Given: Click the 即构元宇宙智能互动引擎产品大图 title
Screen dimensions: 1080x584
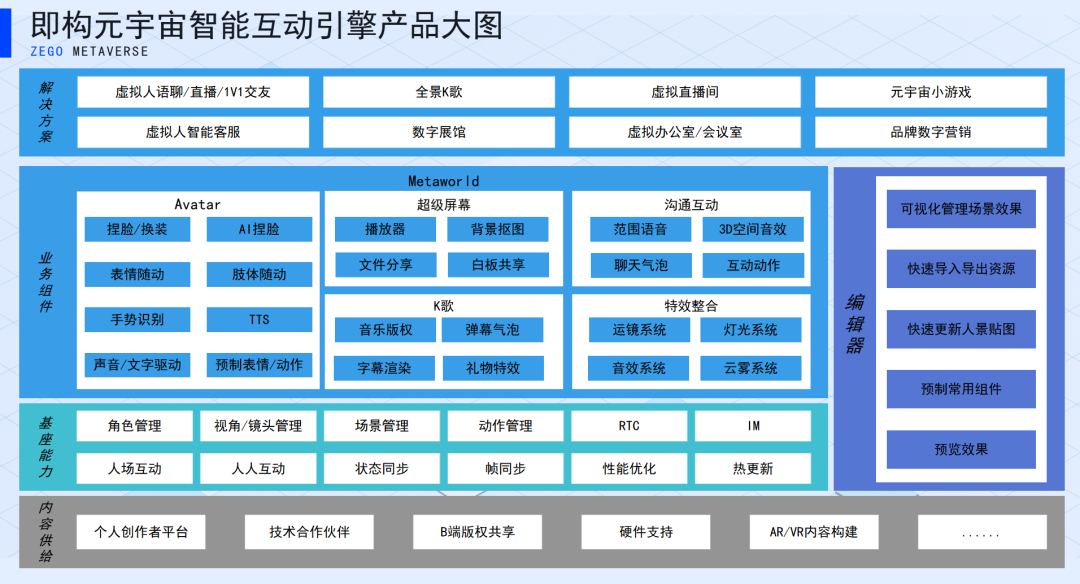Looking at the screenshot, I should [x=266, y=24].
